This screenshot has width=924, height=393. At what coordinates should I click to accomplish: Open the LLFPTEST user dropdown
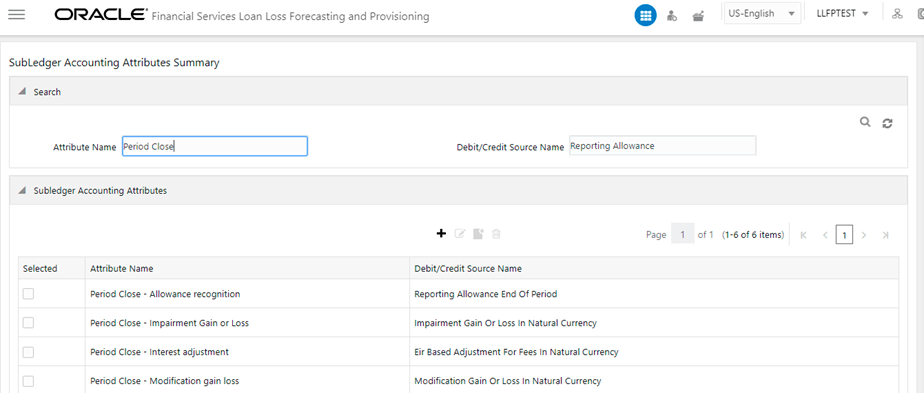(842, 14)
